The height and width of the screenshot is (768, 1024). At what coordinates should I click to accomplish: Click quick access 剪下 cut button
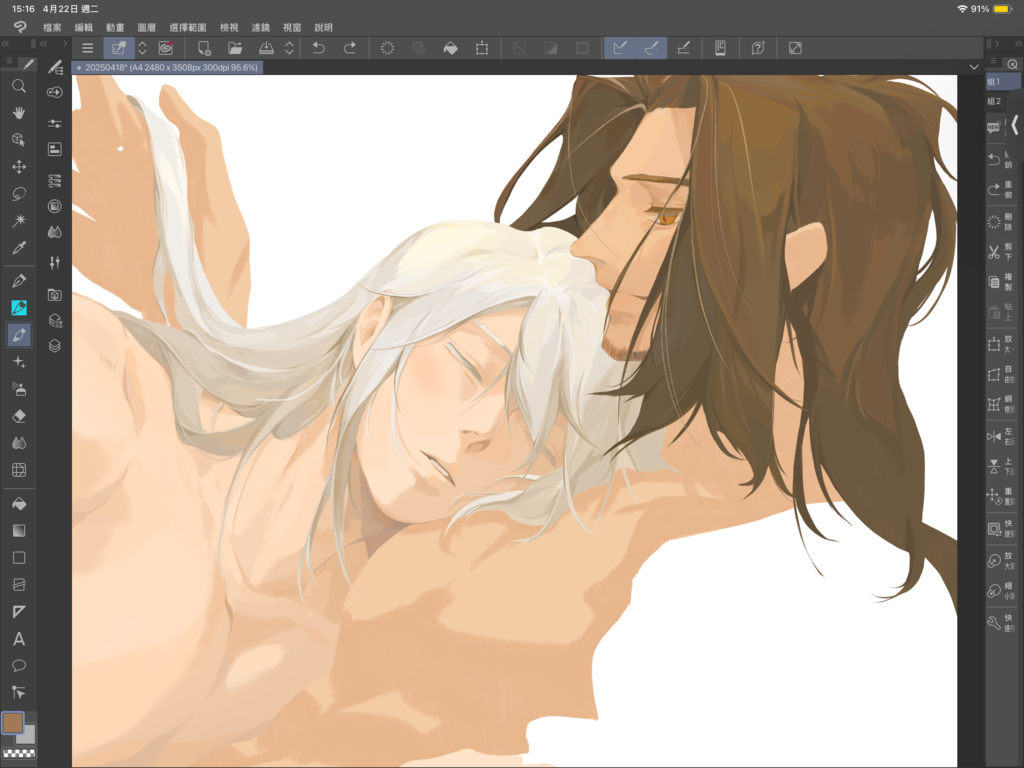point(1000,251)
